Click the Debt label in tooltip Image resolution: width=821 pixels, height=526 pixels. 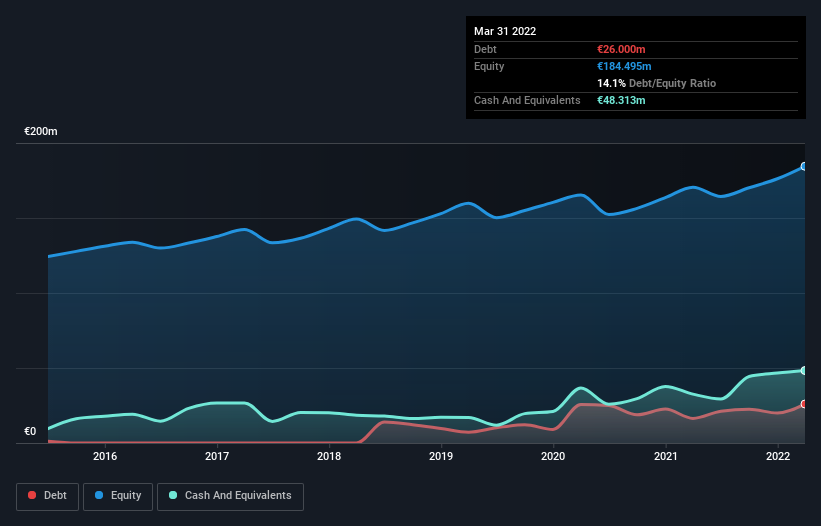[x=485, y=49]
